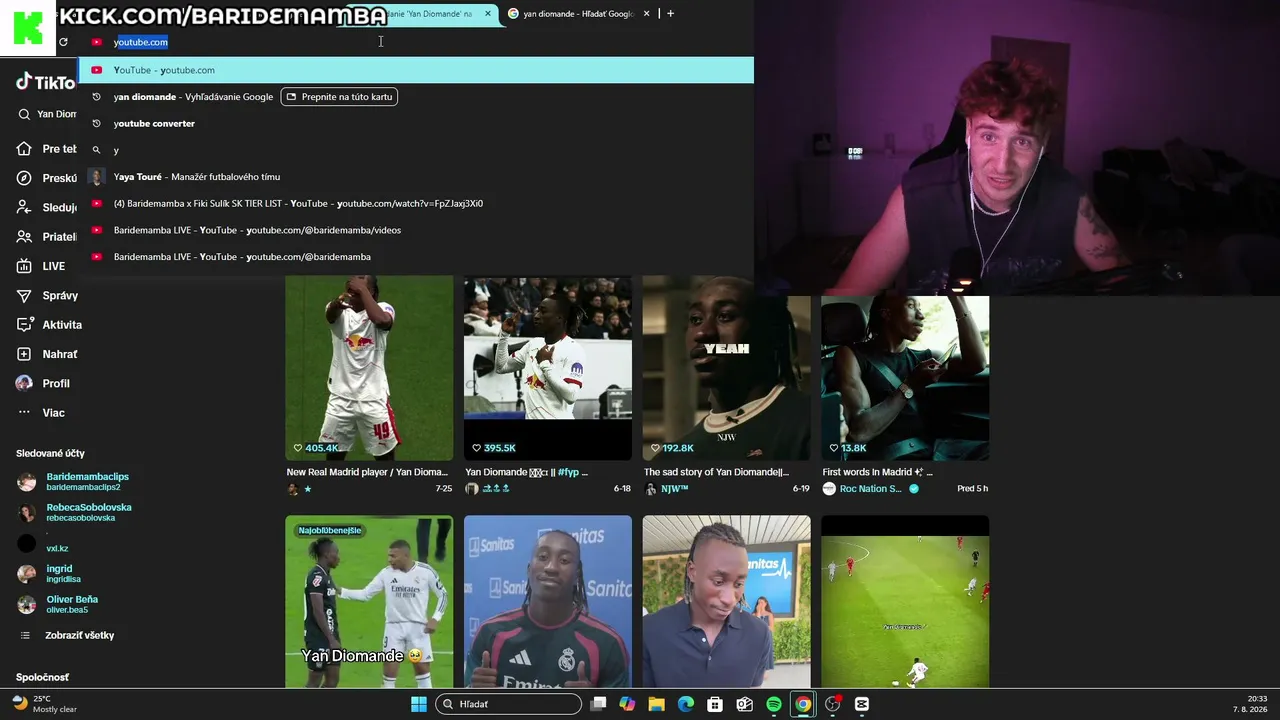Go to the Pre teba home feed
Image resolution: width=1280 pixels, height=720 pixels.
pyautogui.click(x=47, y=149)
